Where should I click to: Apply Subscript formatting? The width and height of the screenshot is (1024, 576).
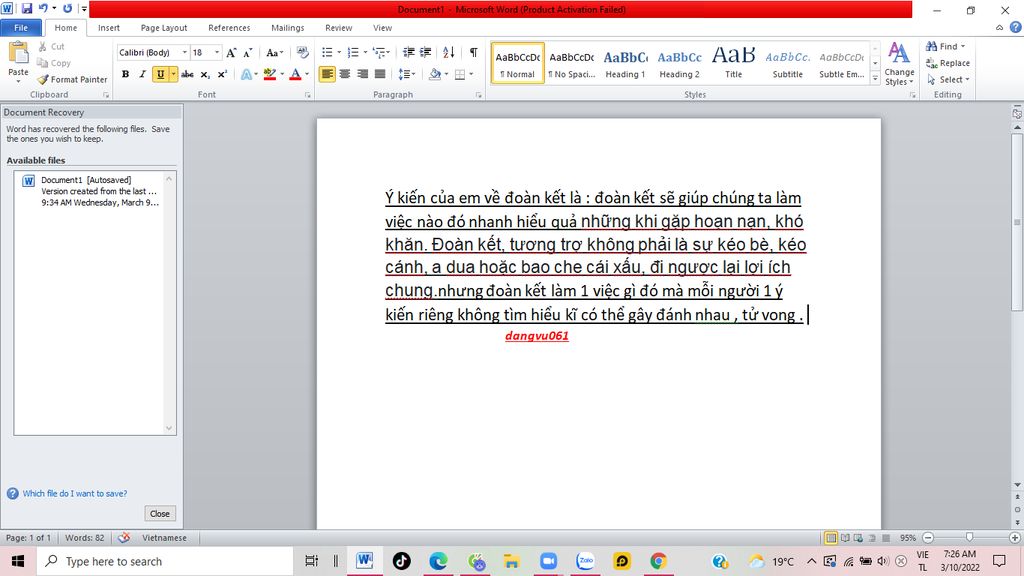205,74
